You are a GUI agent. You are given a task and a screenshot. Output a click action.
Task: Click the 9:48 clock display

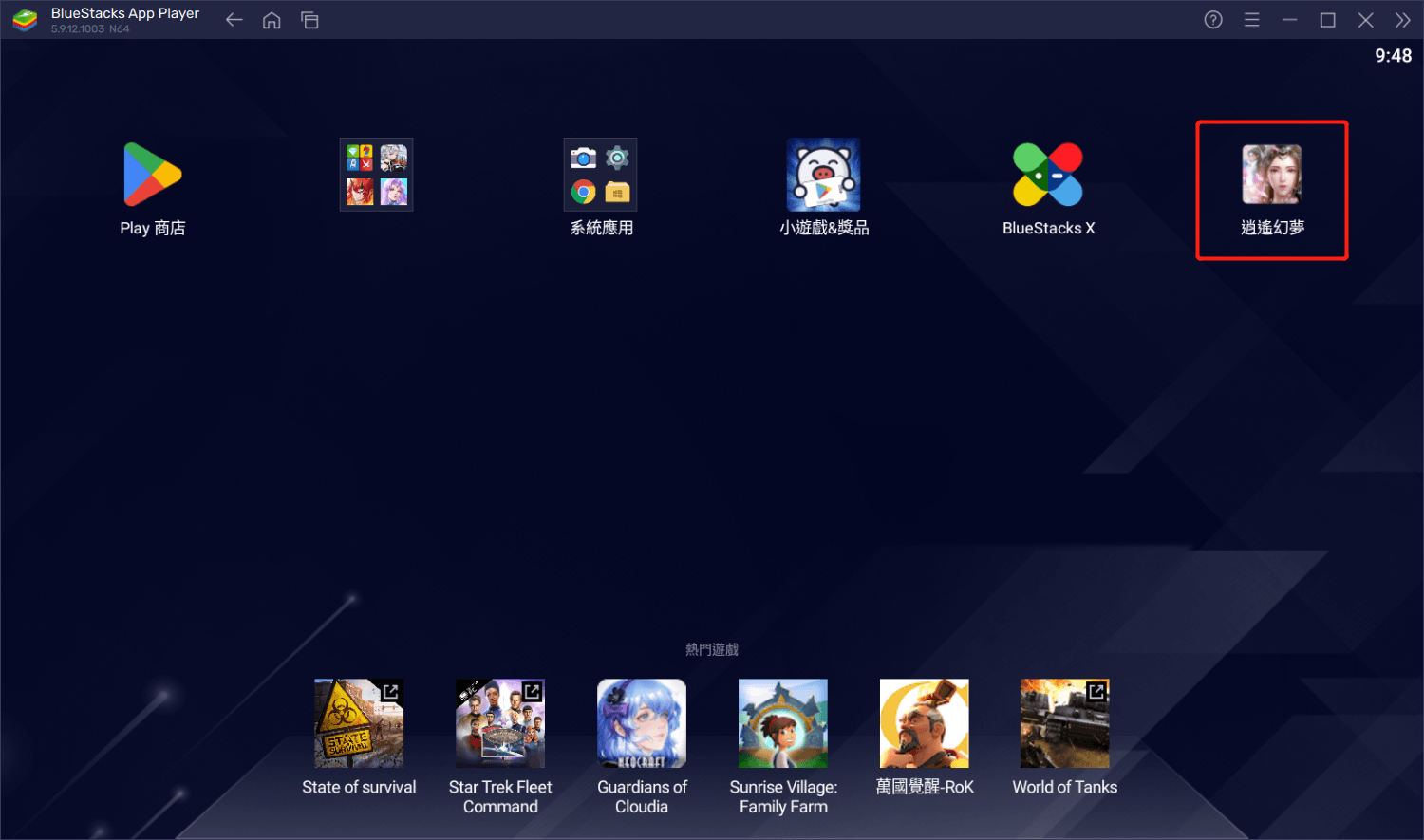(1393, 56)
